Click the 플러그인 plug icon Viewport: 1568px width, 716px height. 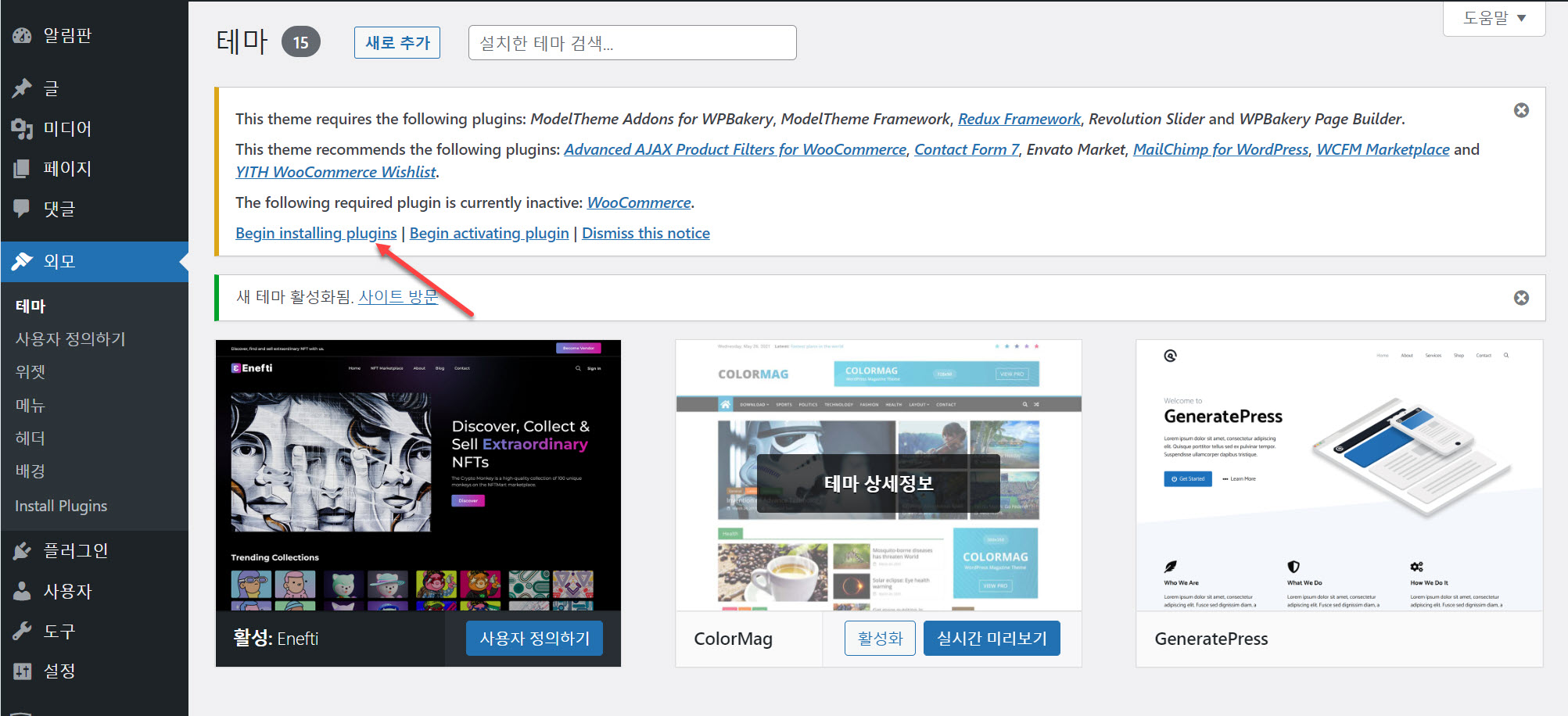click(x=22, y=551)
